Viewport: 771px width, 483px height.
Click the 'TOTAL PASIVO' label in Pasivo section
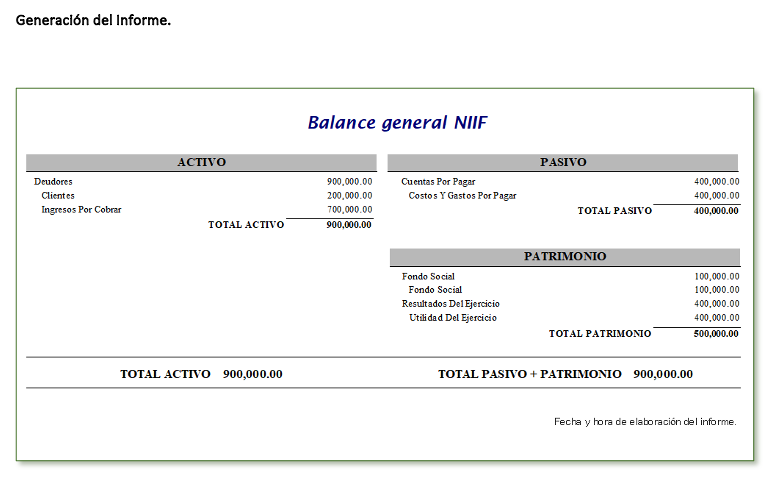point(614,211)
